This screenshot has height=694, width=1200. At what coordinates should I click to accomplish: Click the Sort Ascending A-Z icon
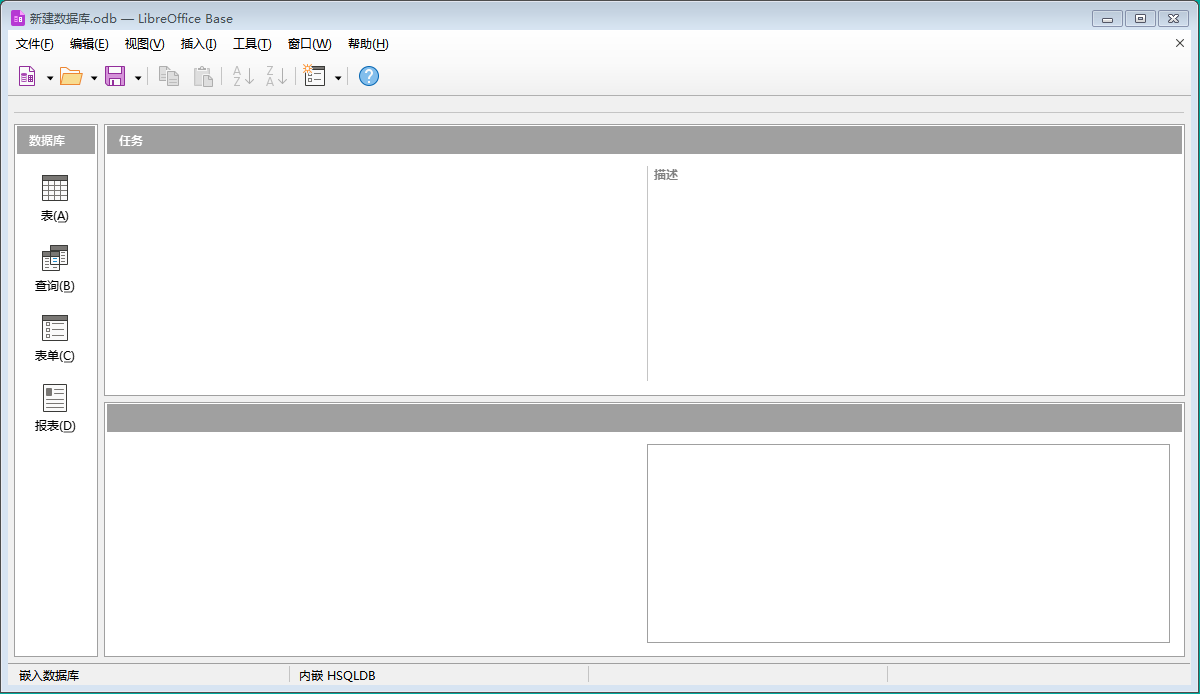click(243, 76)
